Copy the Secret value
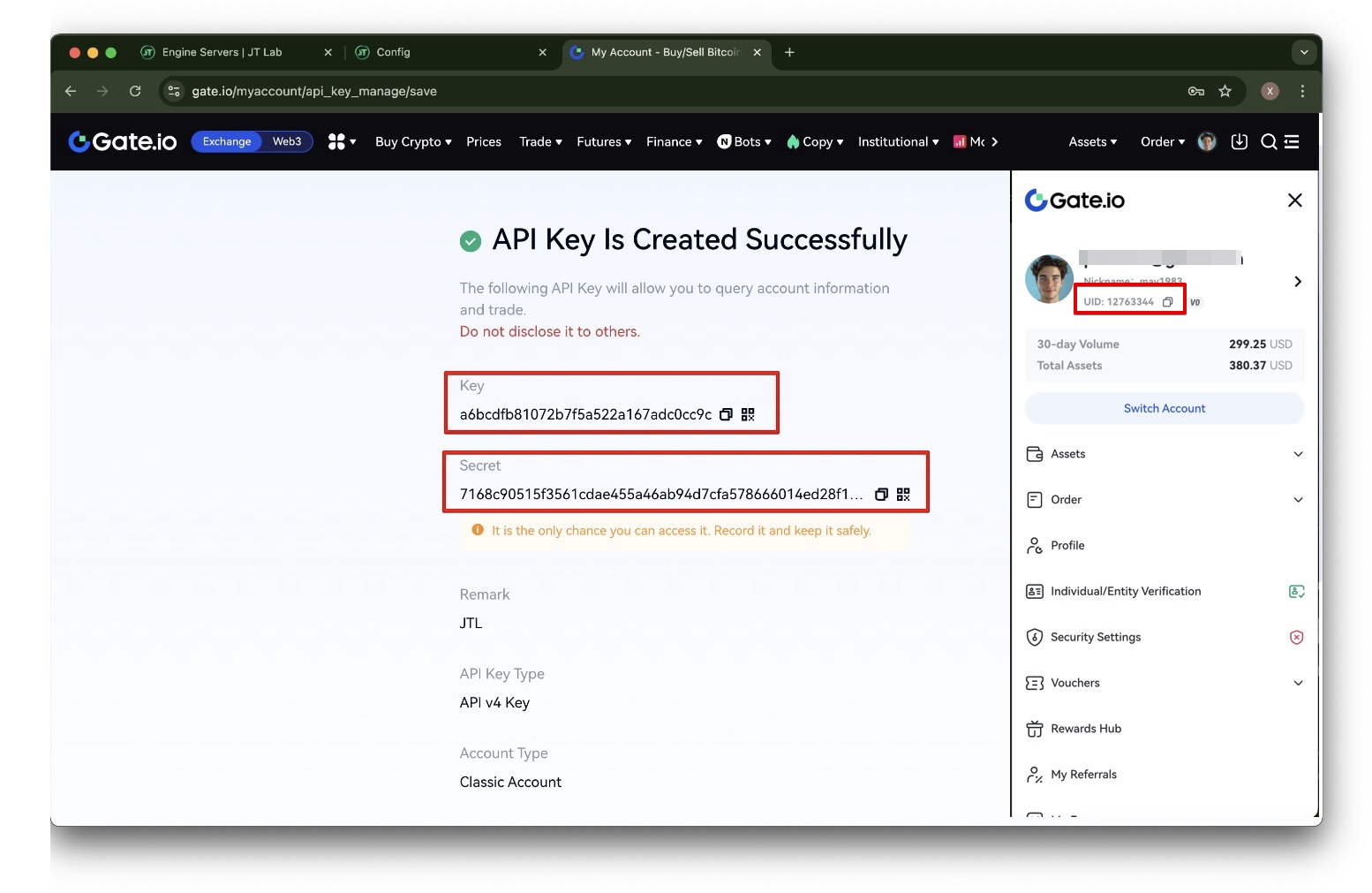The height and width of the screenshot is (893, 1372). pos(881,494)
